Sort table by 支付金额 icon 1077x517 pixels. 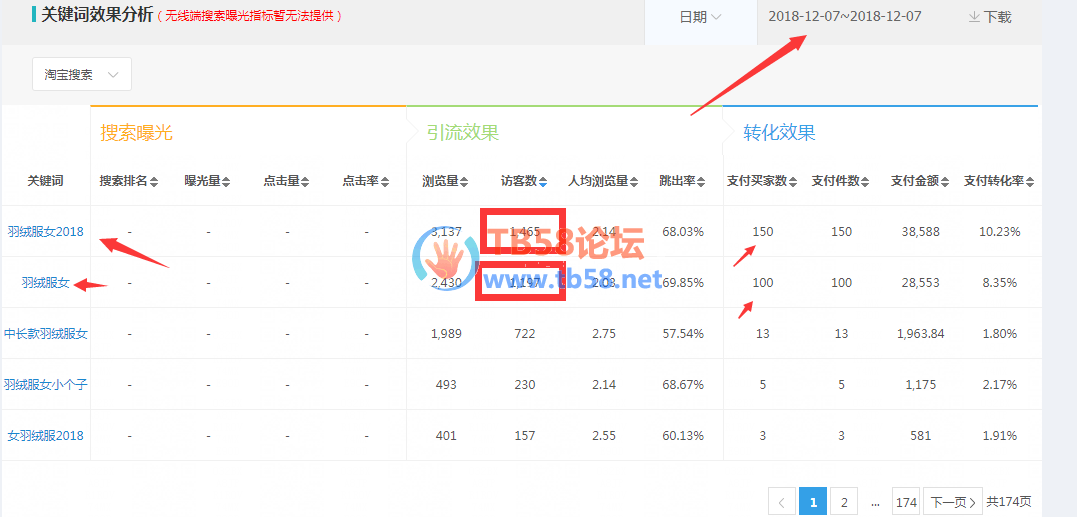946,182
